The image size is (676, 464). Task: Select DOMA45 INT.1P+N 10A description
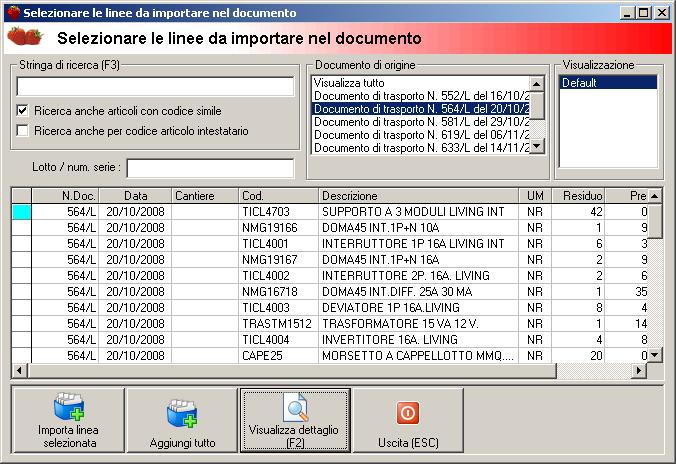pos(419,228)
